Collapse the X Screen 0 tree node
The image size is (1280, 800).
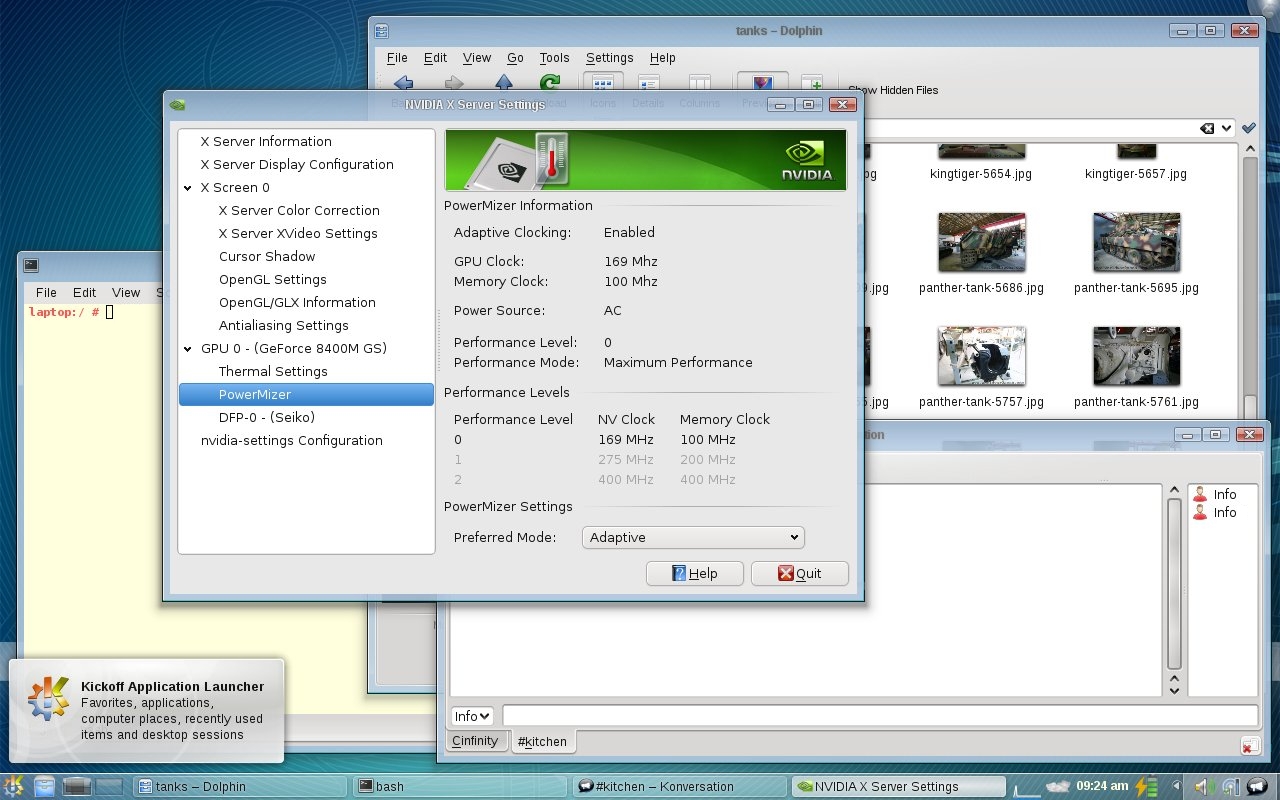[188, 188]
